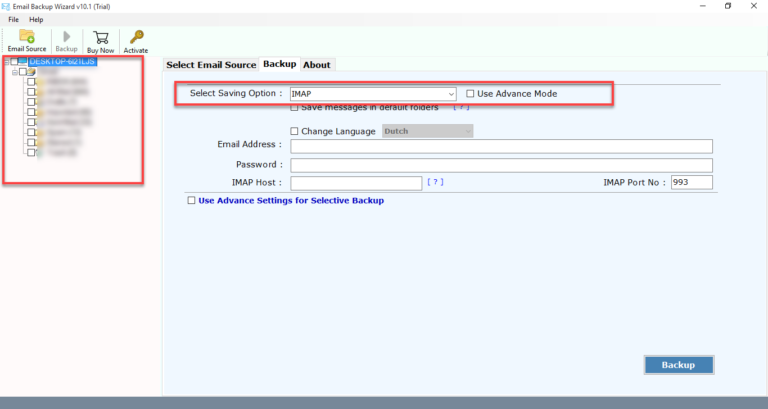Screen dimensions: 768x409
Task: Click the Email Address input field
Action: 501,146
